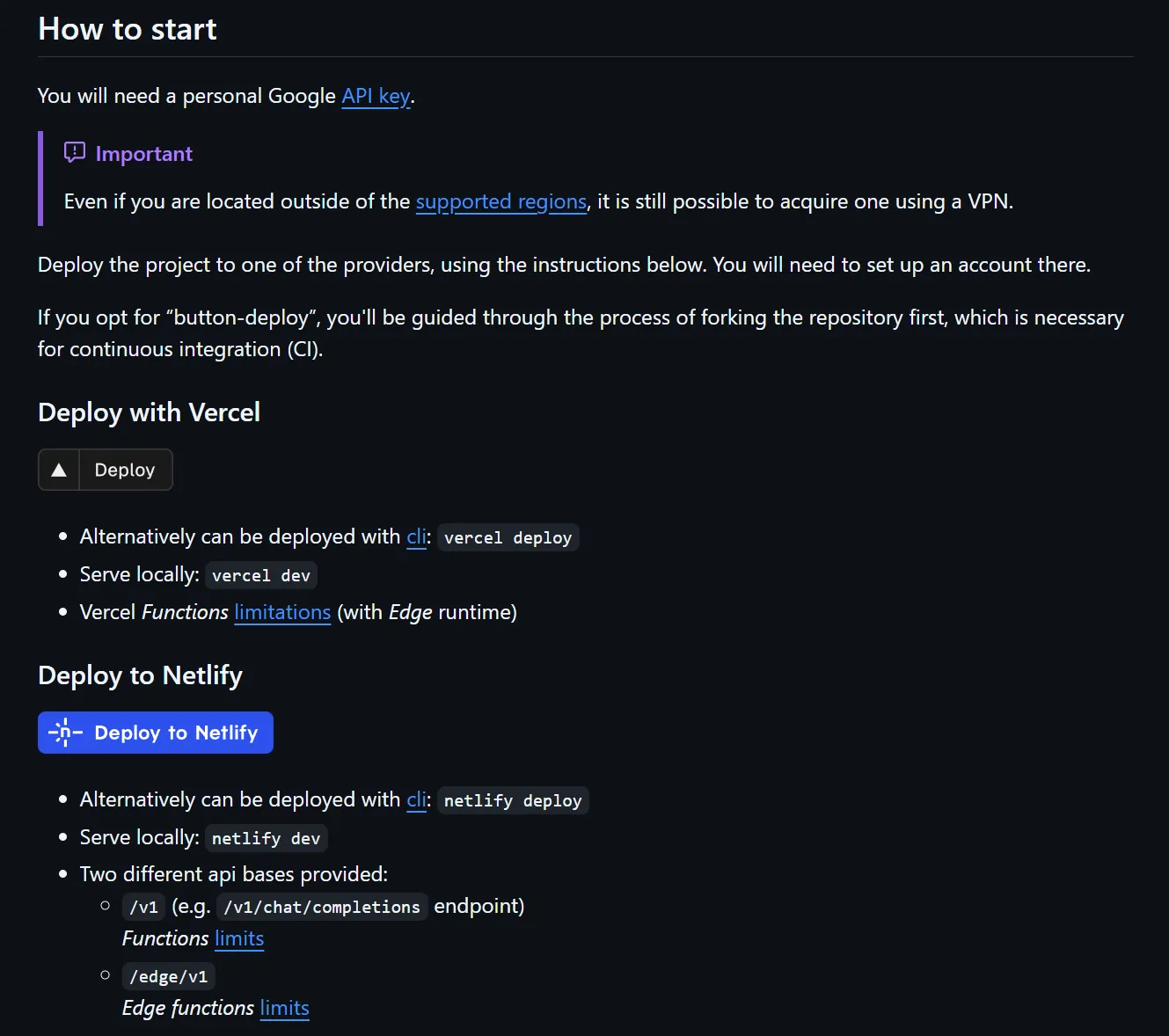Image resolution: width=1169 pixels, height=1036 pixels.
Task: Click the /v1/chat/completions endpoint code
Action: (x=322, y=907)
